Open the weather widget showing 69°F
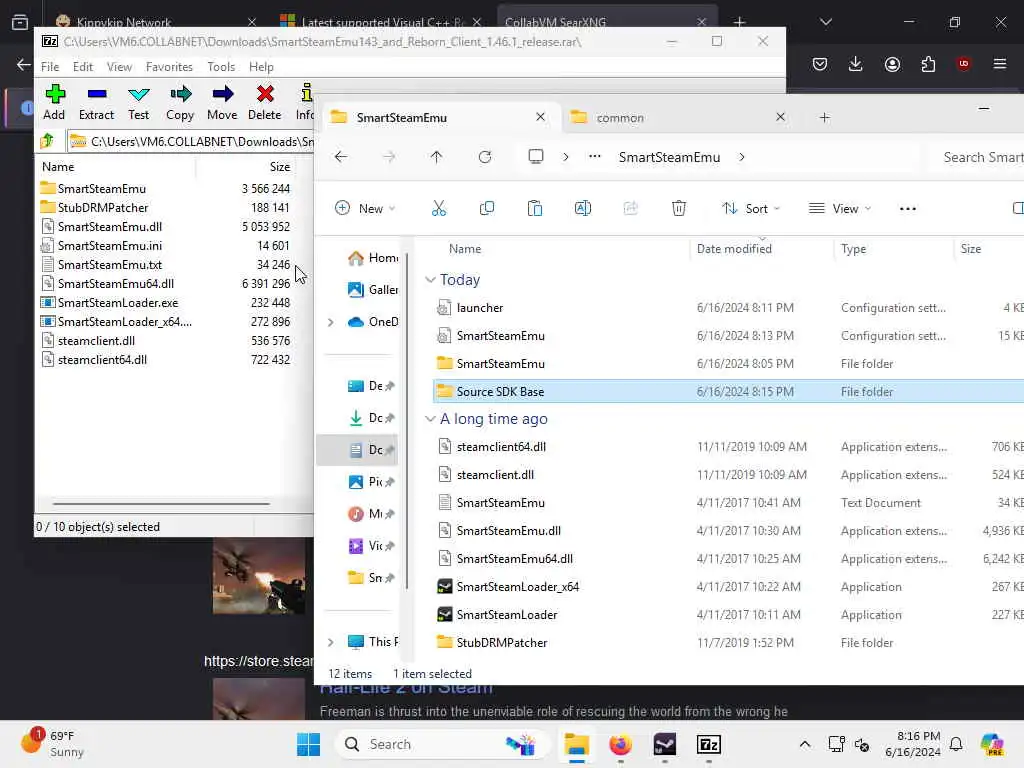The width and height of the screenshot is (1024, 768). pos(52,744)
